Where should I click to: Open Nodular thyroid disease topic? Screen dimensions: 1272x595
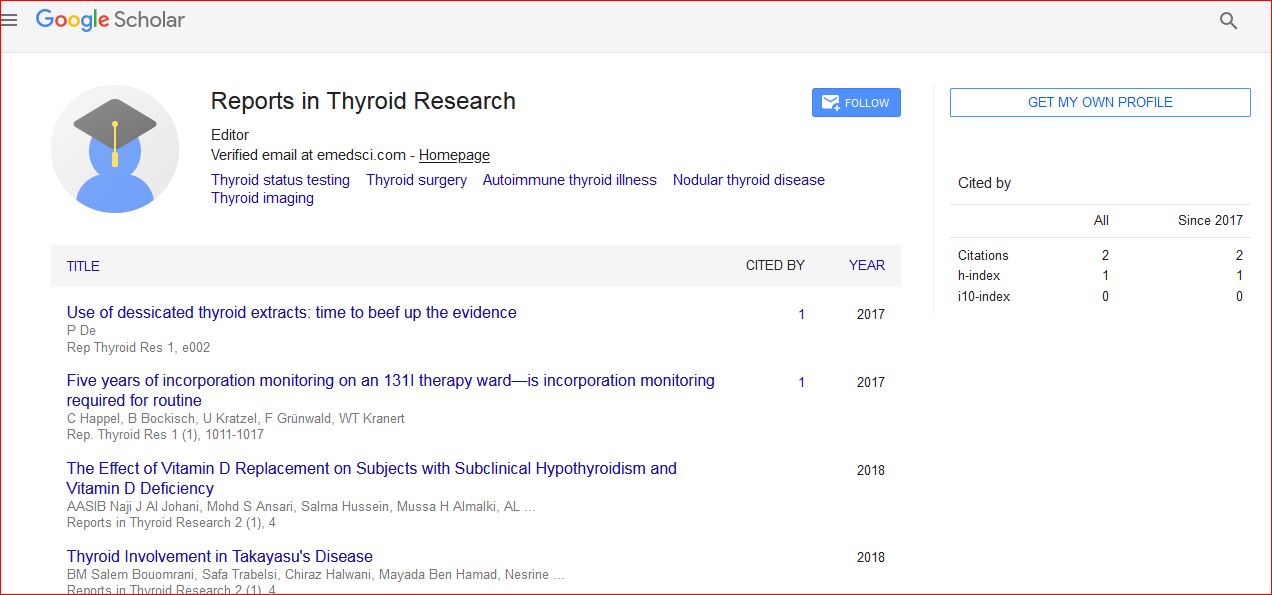(748, 180)
